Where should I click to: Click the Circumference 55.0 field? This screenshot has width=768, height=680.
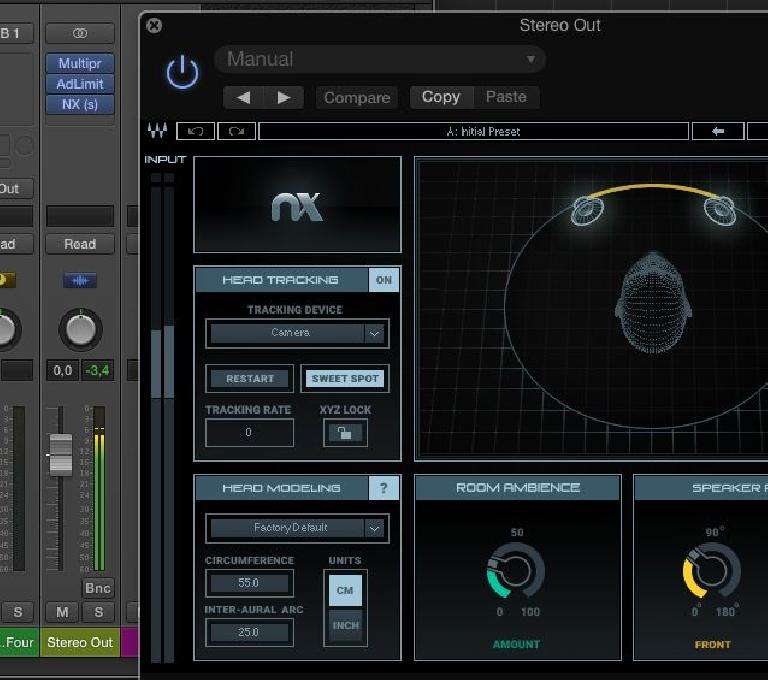[249, 583]
